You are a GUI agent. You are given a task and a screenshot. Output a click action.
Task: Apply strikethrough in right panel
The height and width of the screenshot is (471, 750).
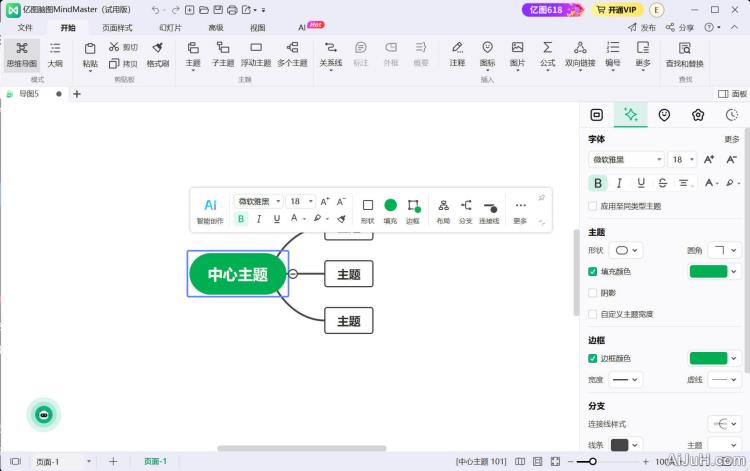coord(662,183)
